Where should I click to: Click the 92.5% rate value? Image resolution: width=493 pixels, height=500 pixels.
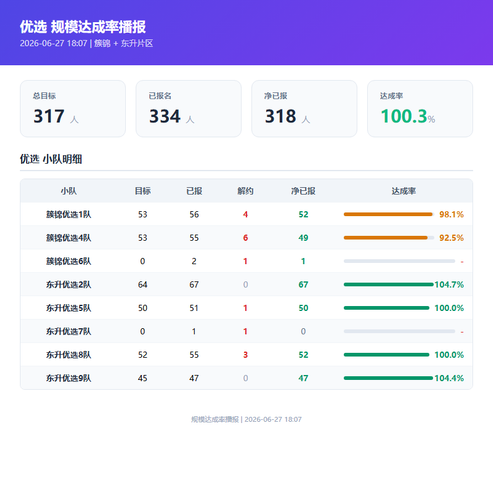tap(451, 238)
